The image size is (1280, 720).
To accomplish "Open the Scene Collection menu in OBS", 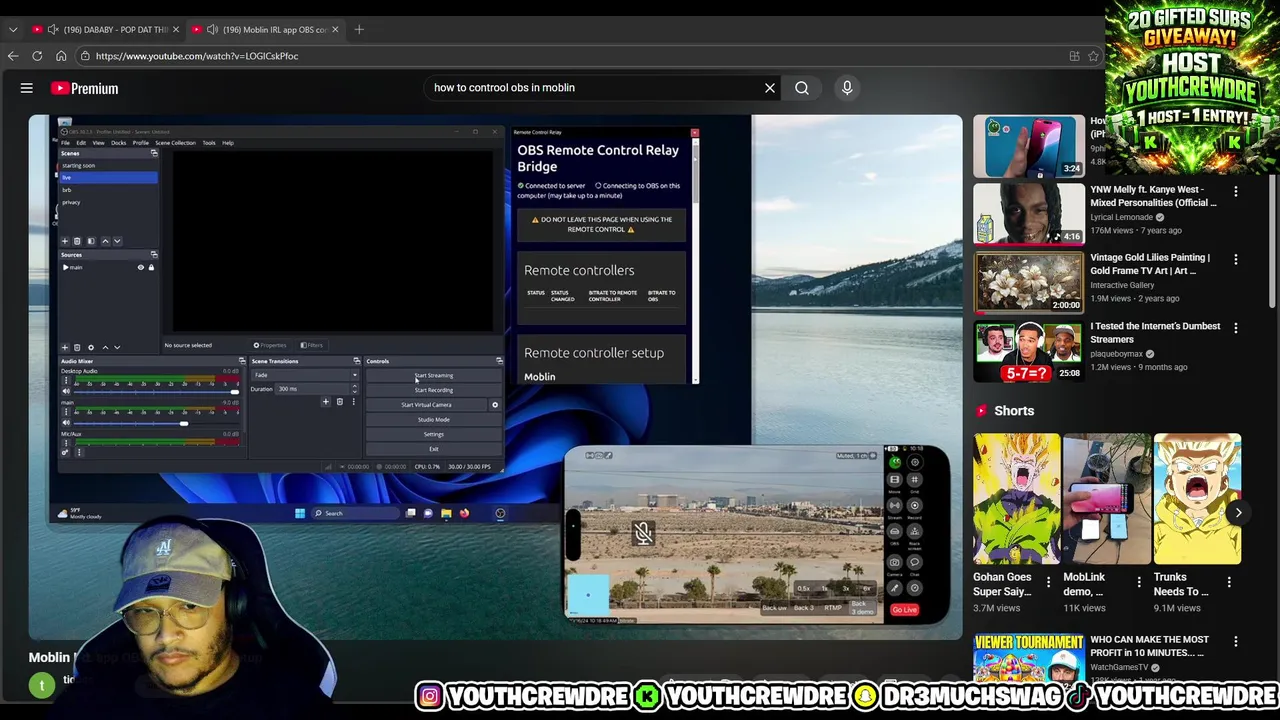I will click(x=175, y=143).
